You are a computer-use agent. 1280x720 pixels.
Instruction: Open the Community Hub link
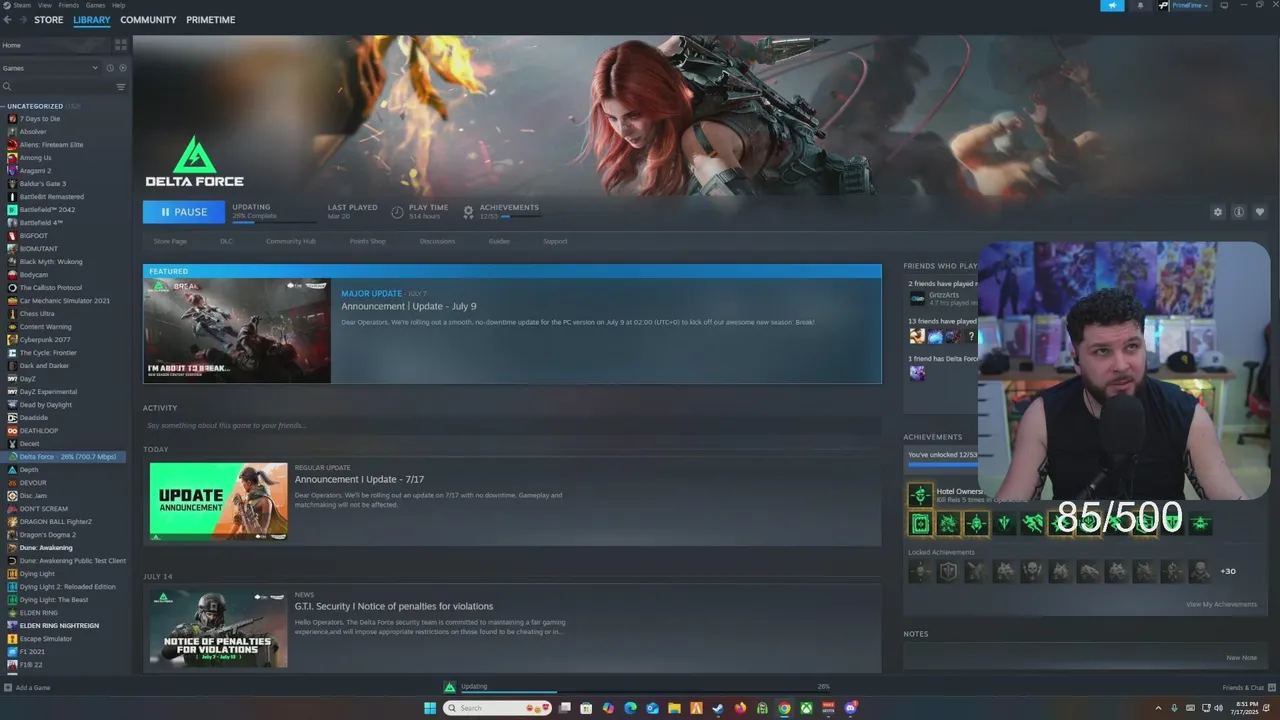click(290, 241)
